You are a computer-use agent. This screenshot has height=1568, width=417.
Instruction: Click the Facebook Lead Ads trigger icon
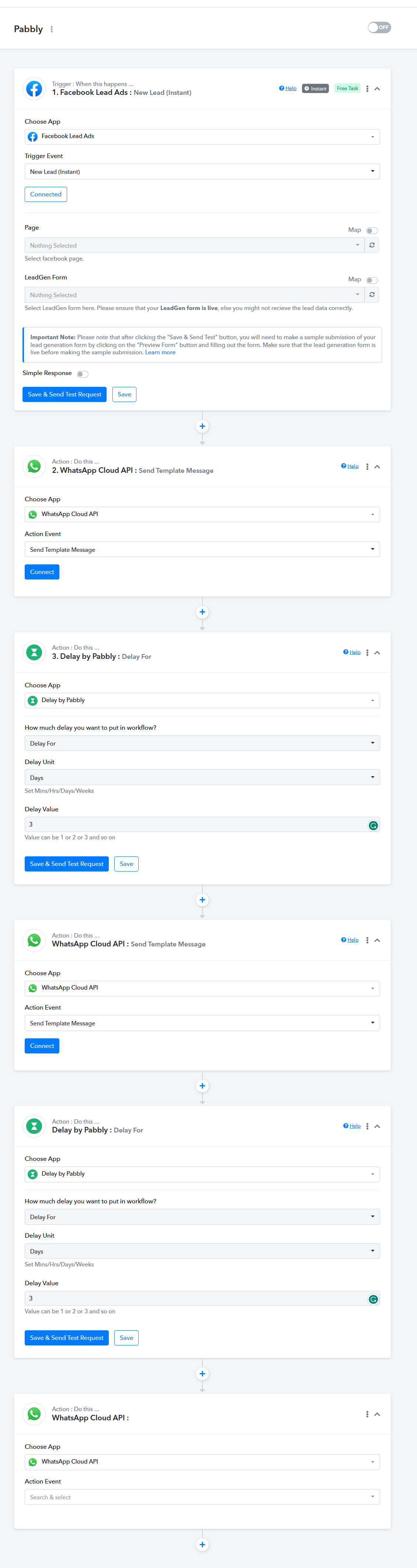click(x=34, y=89)
